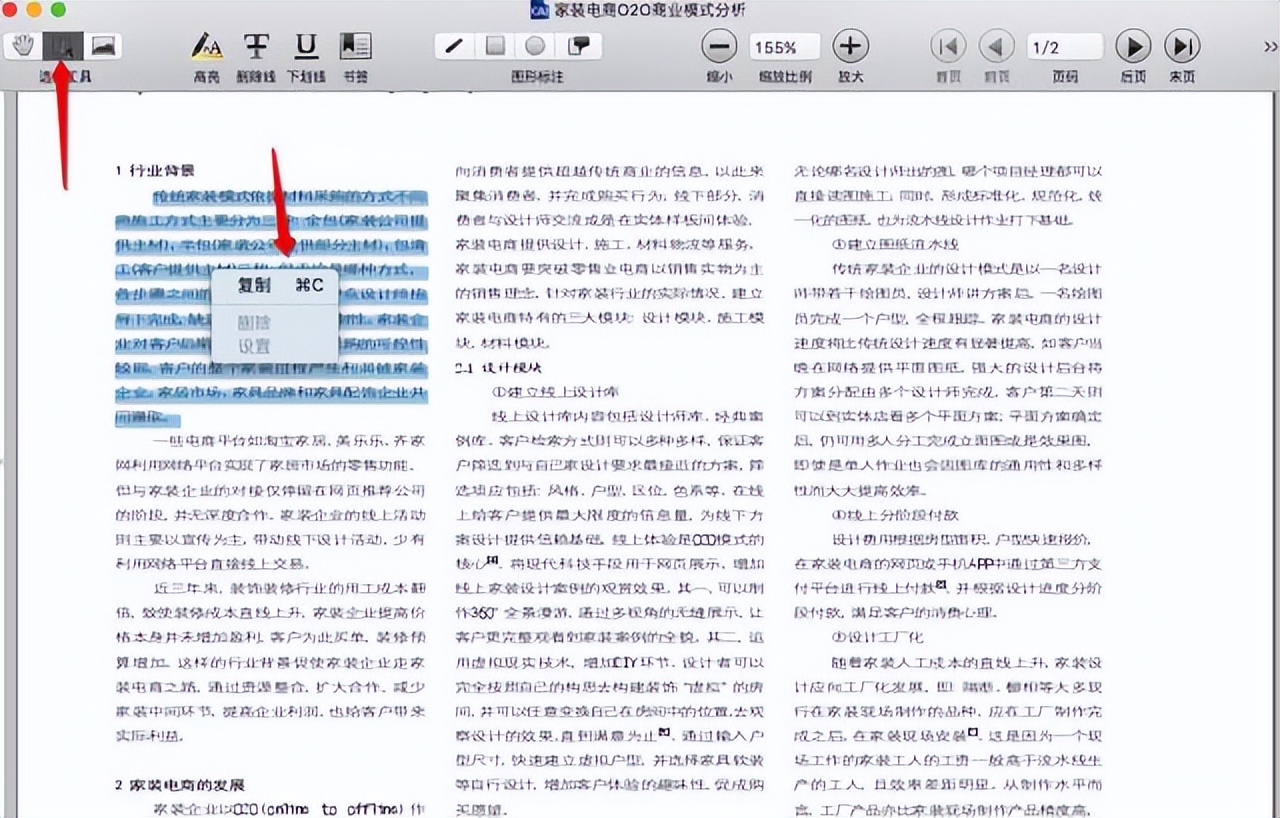Image resolution: width=1280 pixels, height=818 pixels.
Task: Add a bookmark (书签) to the page
Action: (356, 47)
